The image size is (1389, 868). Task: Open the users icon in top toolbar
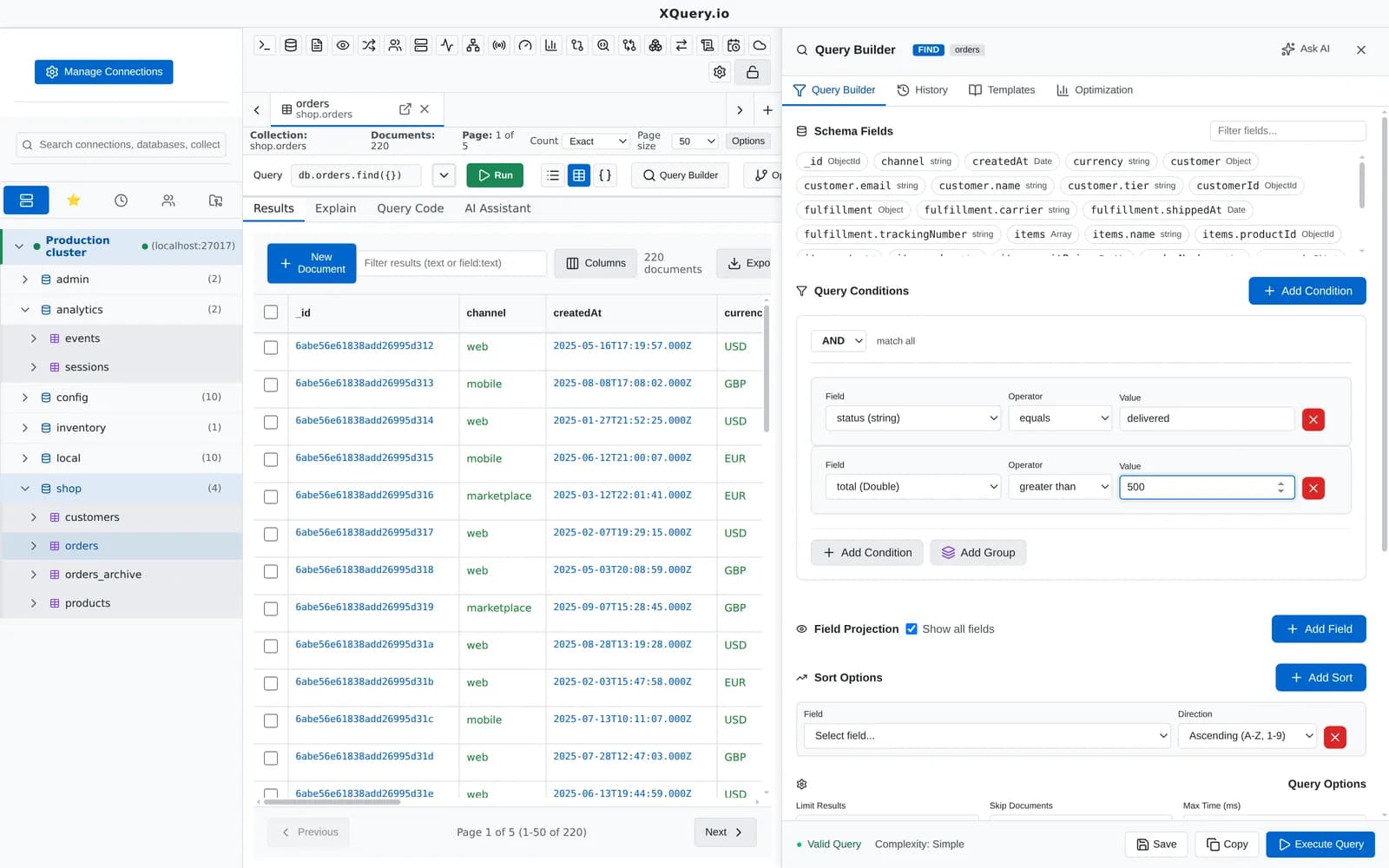click(395, 45)
